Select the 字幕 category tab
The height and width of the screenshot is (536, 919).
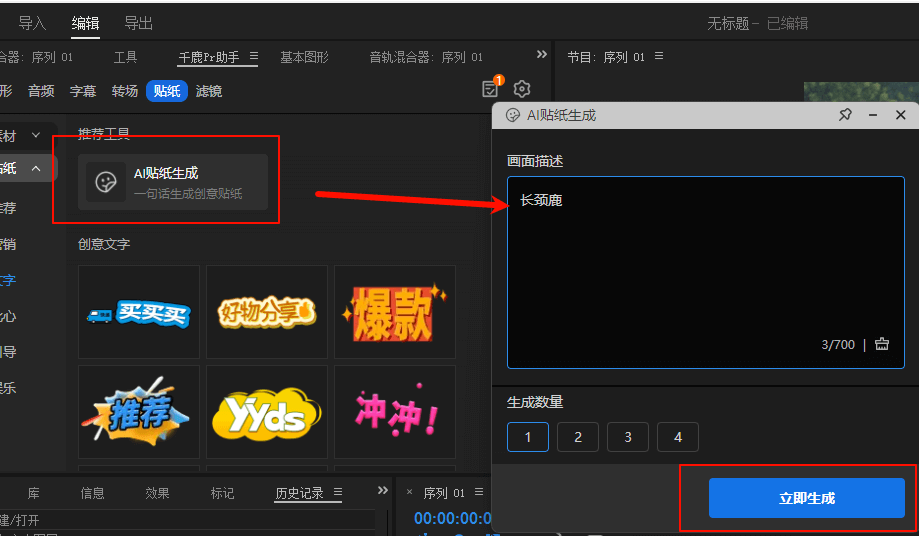83,91
